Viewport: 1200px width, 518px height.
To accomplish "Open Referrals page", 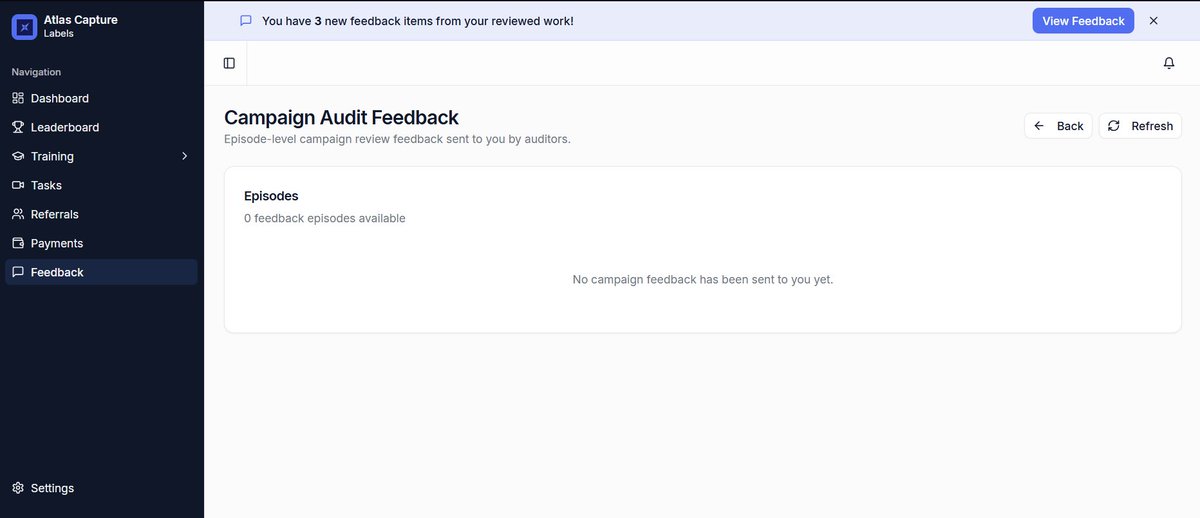I will 55,214.
